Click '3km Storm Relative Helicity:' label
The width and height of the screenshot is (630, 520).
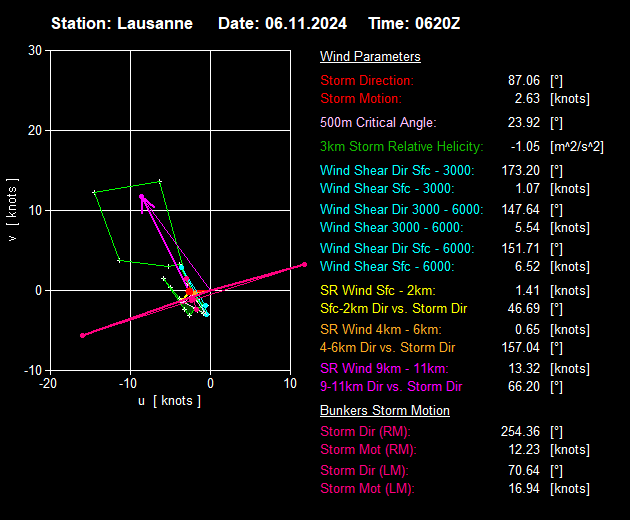[401, 146]
